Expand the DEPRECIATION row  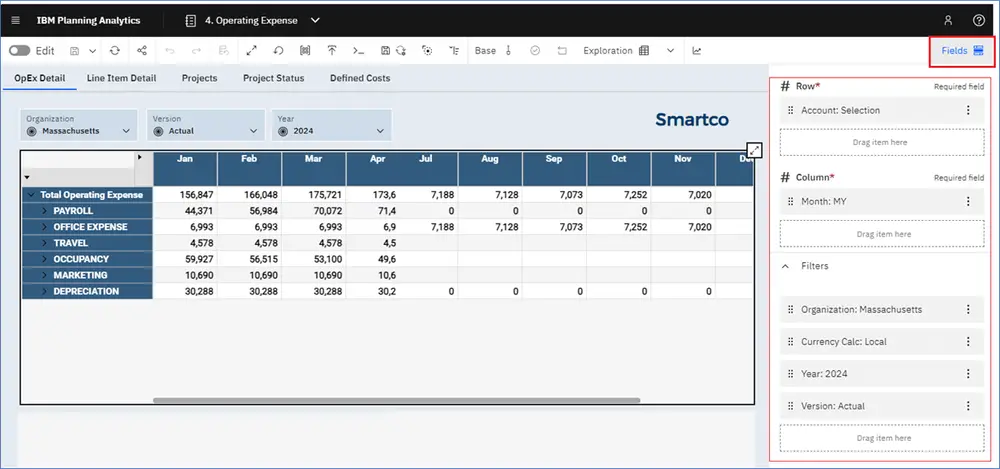pos(45,292)
